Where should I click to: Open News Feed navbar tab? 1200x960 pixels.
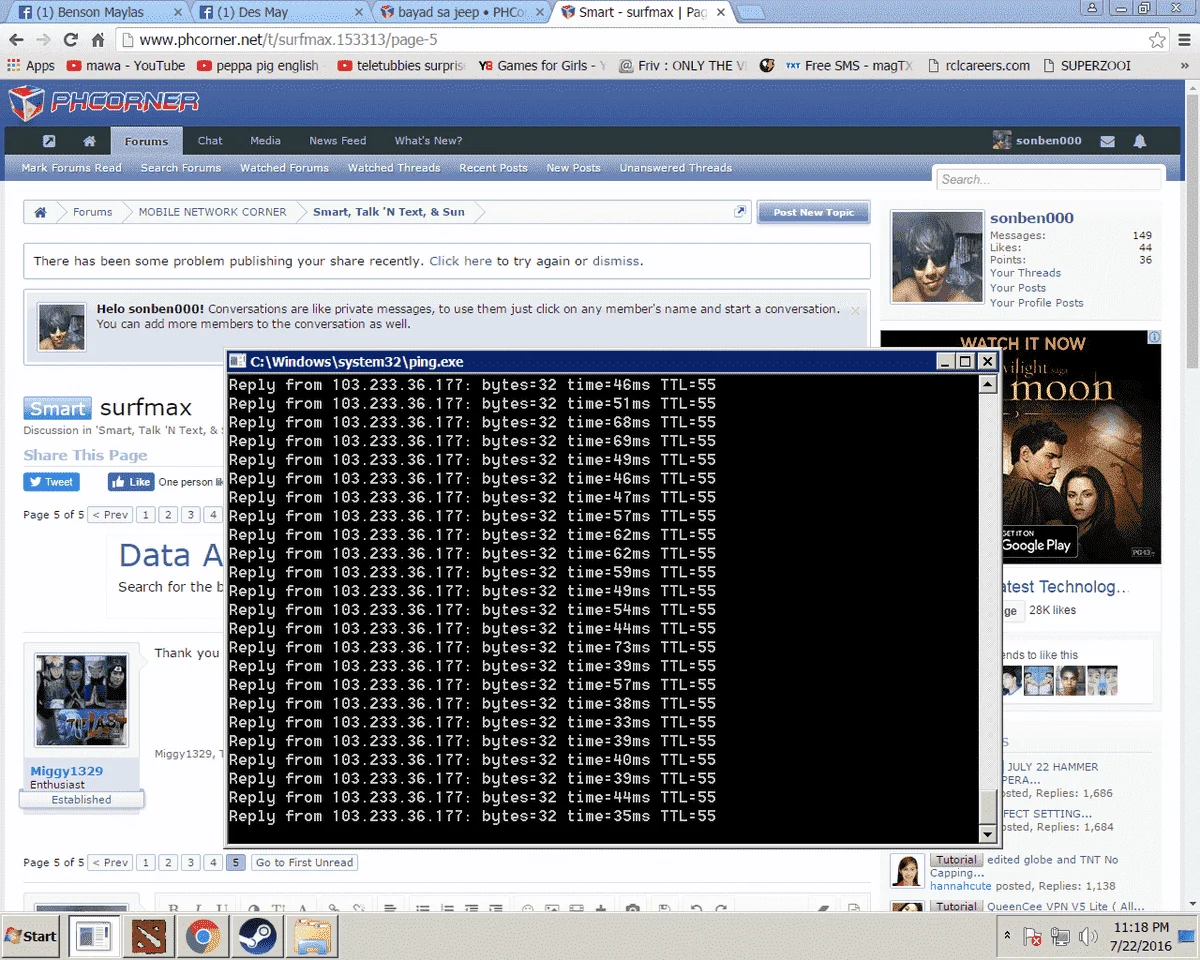point(337,141)
